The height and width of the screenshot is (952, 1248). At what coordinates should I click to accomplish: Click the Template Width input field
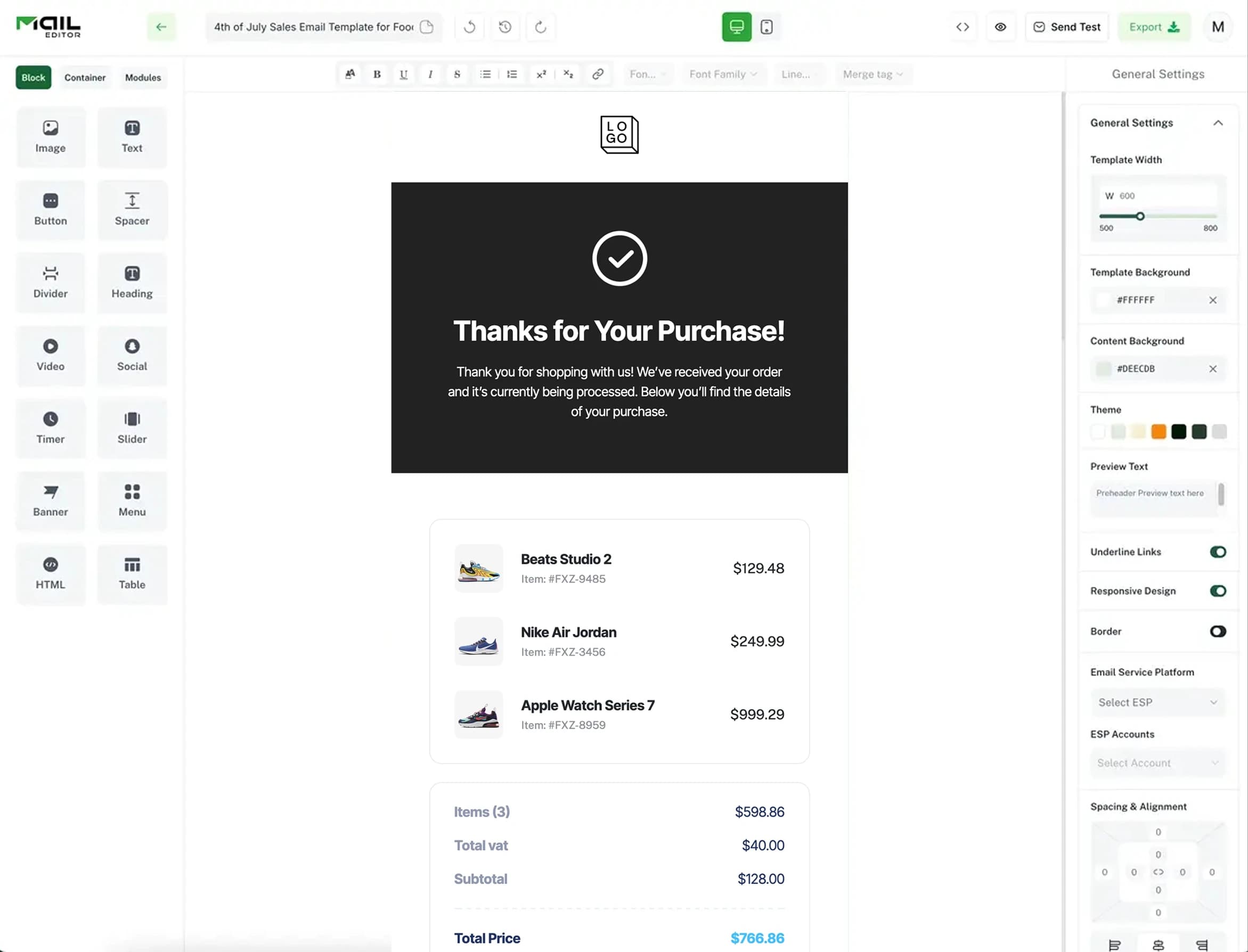point(1157,196)
